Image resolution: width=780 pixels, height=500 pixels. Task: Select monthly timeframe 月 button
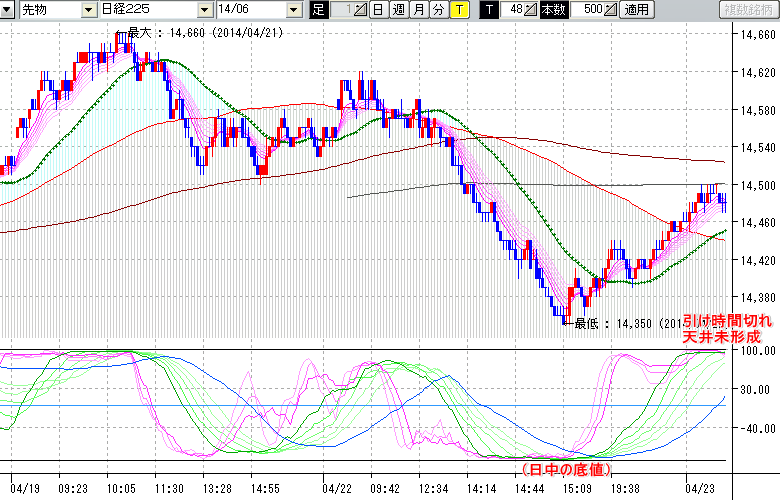point(418,10)
